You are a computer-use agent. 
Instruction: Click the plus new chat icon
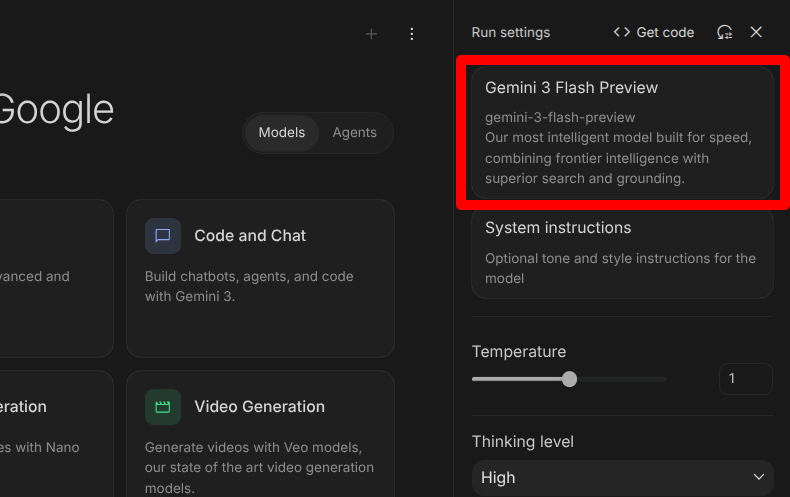click(371, 34)
